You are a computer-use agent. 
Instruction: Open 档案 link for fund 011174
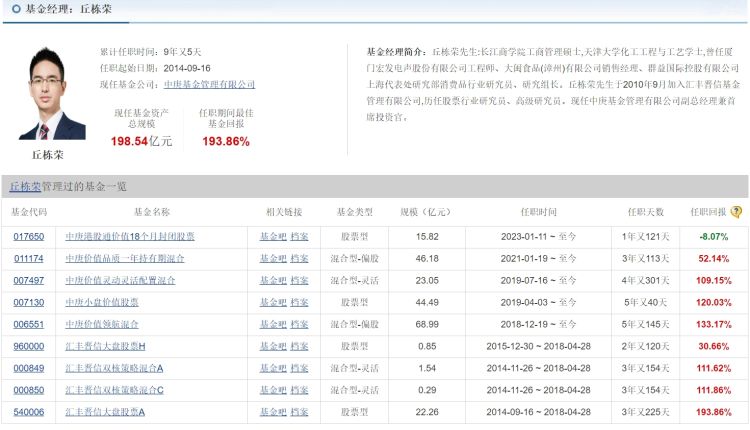pyautogui.click(x=299, y=259)
